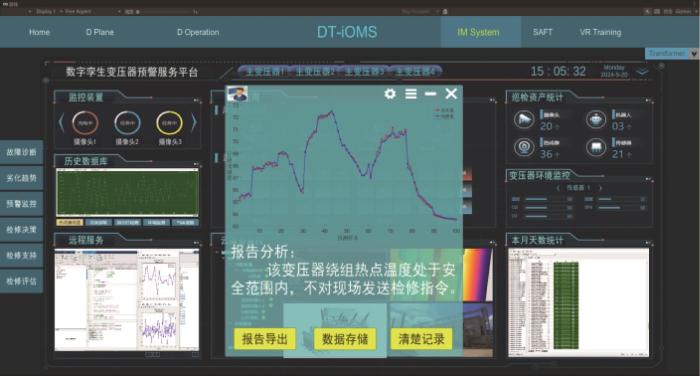The height and width of the screenshot is (376, 700).
Task: Select the surveillance camera asset icon
Action: click(x=524, y=120)
